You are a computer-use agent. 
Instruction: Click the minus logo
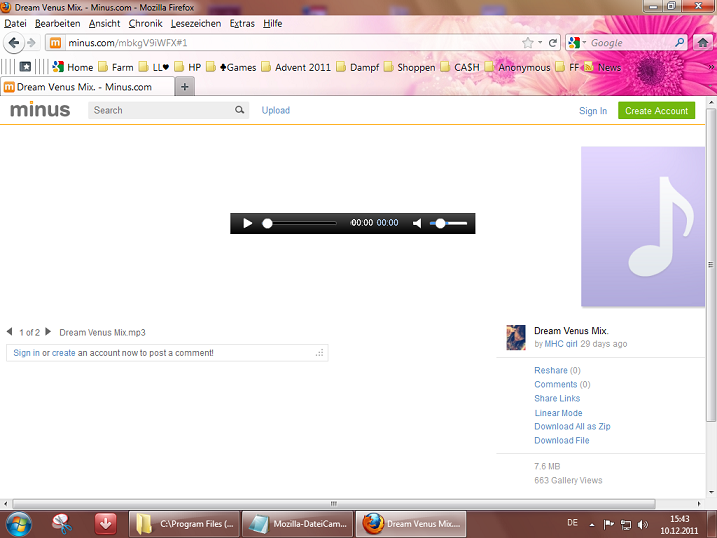[x=40, y=110]
